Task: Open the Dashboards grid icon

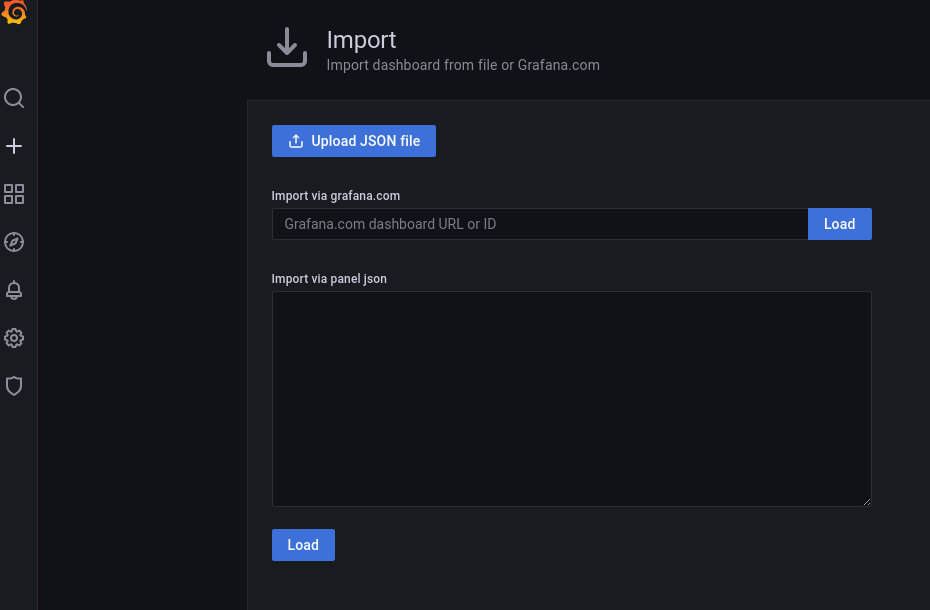Action: pos(14,194)
